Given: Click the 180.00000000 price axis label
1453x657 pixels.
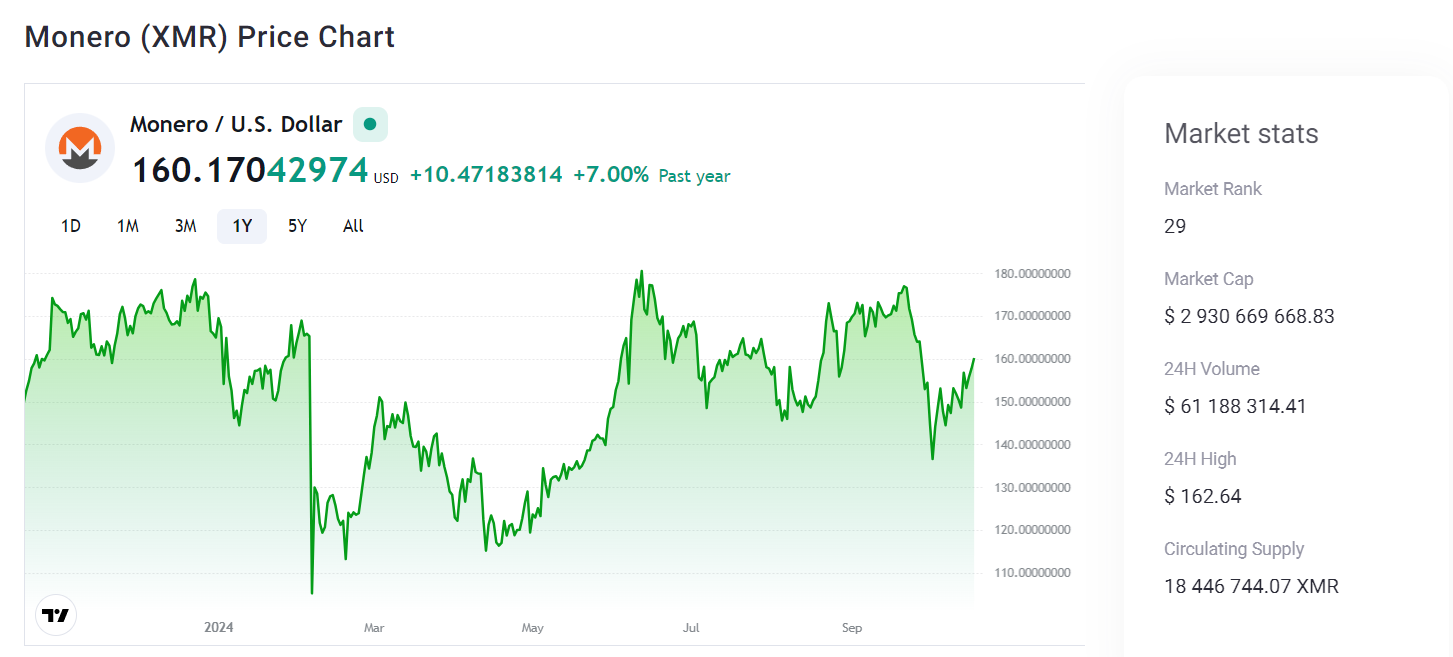Looking at the screenshot, I should [1032, 274].
